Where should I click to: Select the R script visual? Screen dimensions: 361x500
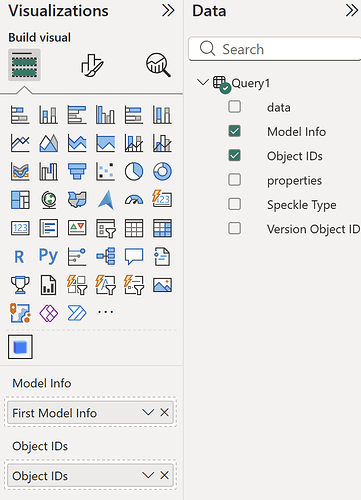[20, 257]
